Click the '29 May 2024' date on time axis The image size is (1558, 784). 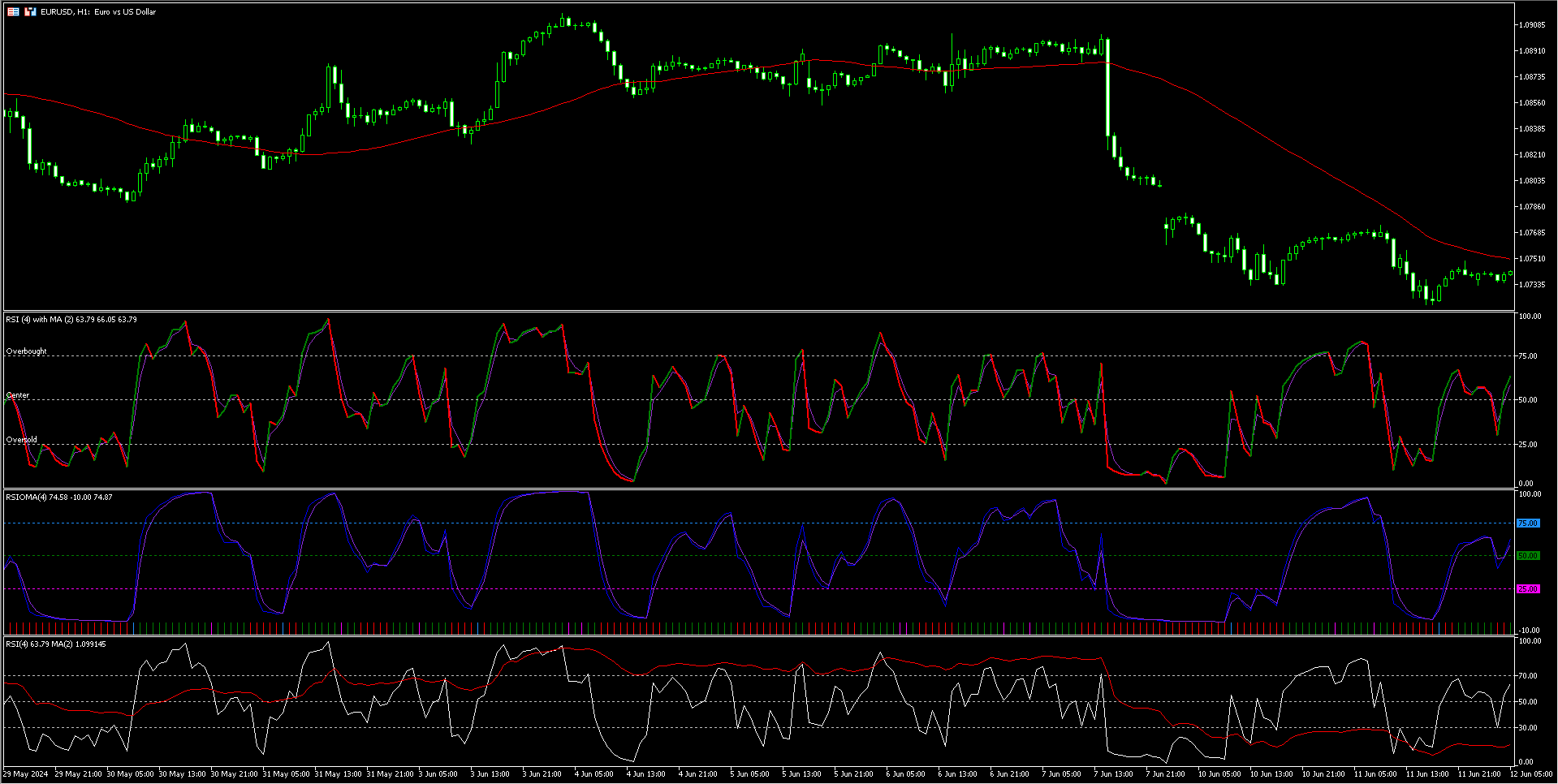click(x=26, y=774)
